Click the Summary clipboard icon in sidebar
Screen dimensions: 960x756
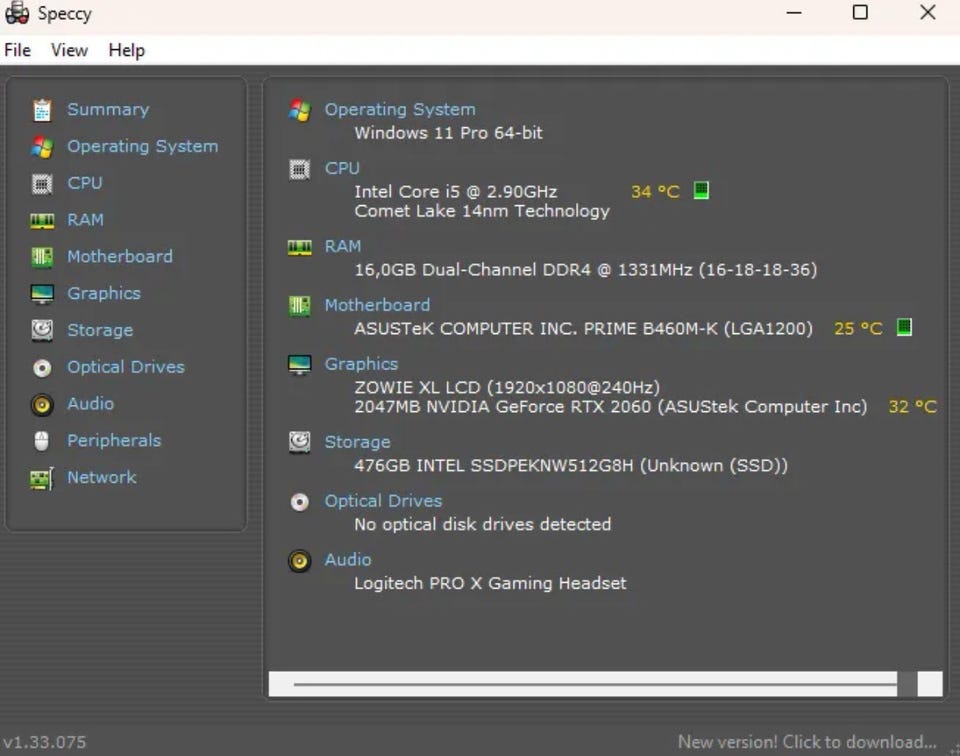pos(42,110)
